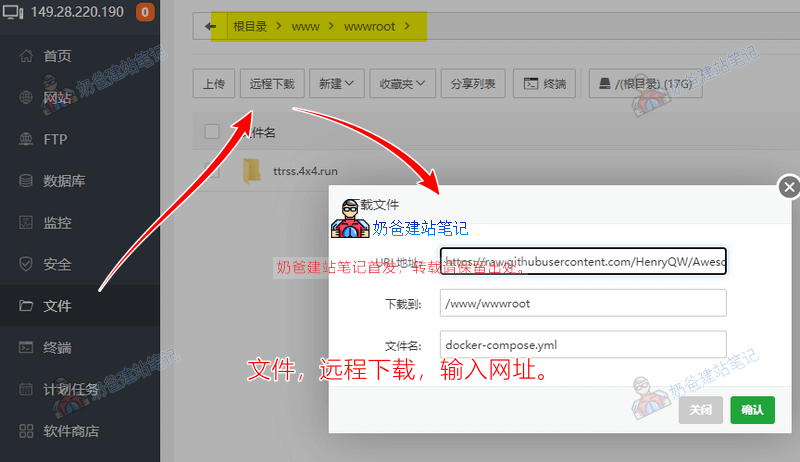Click the terminal icon in toolbar

click(533, 84)
